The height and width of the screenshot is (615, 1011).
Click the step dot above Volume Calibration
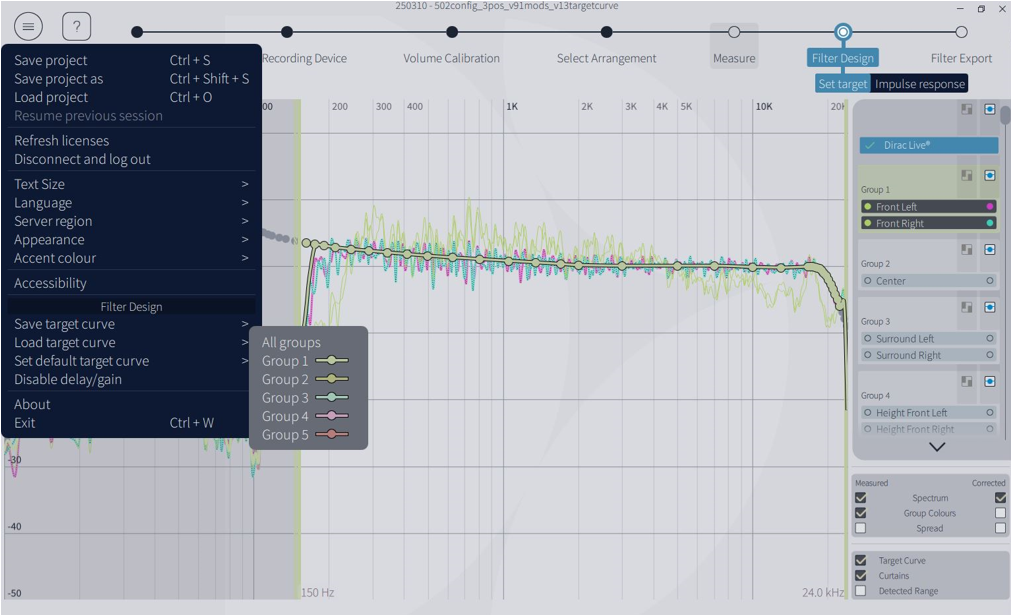[x=452, y=32]
